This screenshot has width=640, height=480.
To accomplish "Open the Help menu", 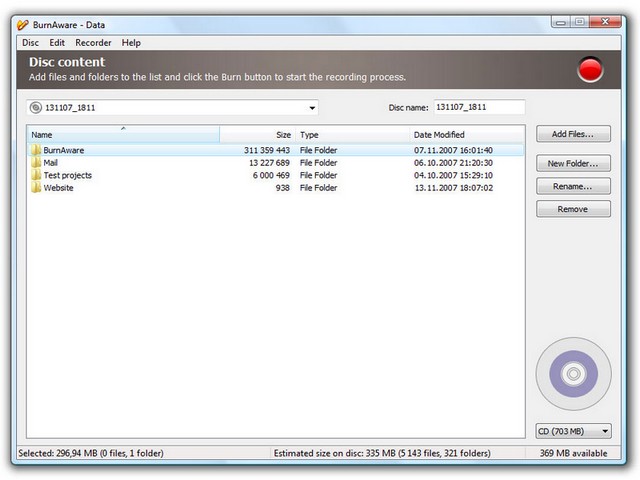I will pos(131,43).
